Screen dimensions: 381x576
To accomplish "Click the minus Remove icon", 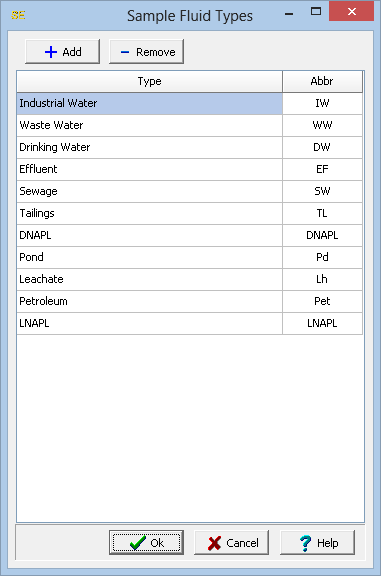I will point(125,52).
